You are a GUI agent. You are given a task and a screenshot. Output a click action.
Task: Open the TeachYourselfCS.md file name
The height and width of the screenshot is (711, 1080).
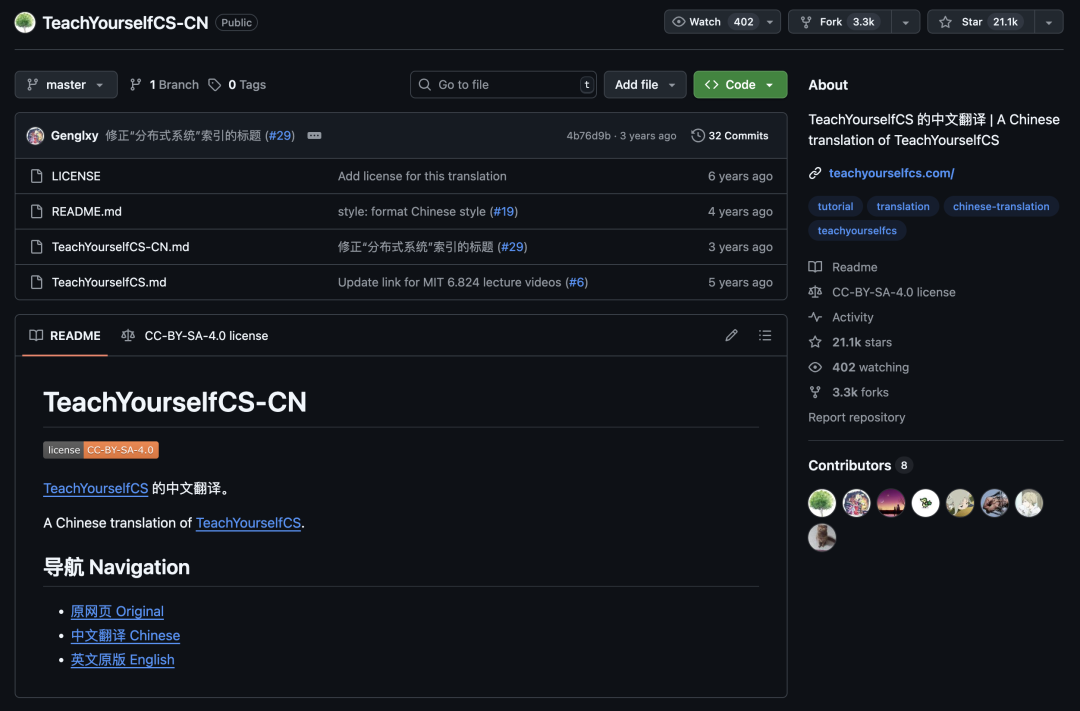[x=109, y=282]
